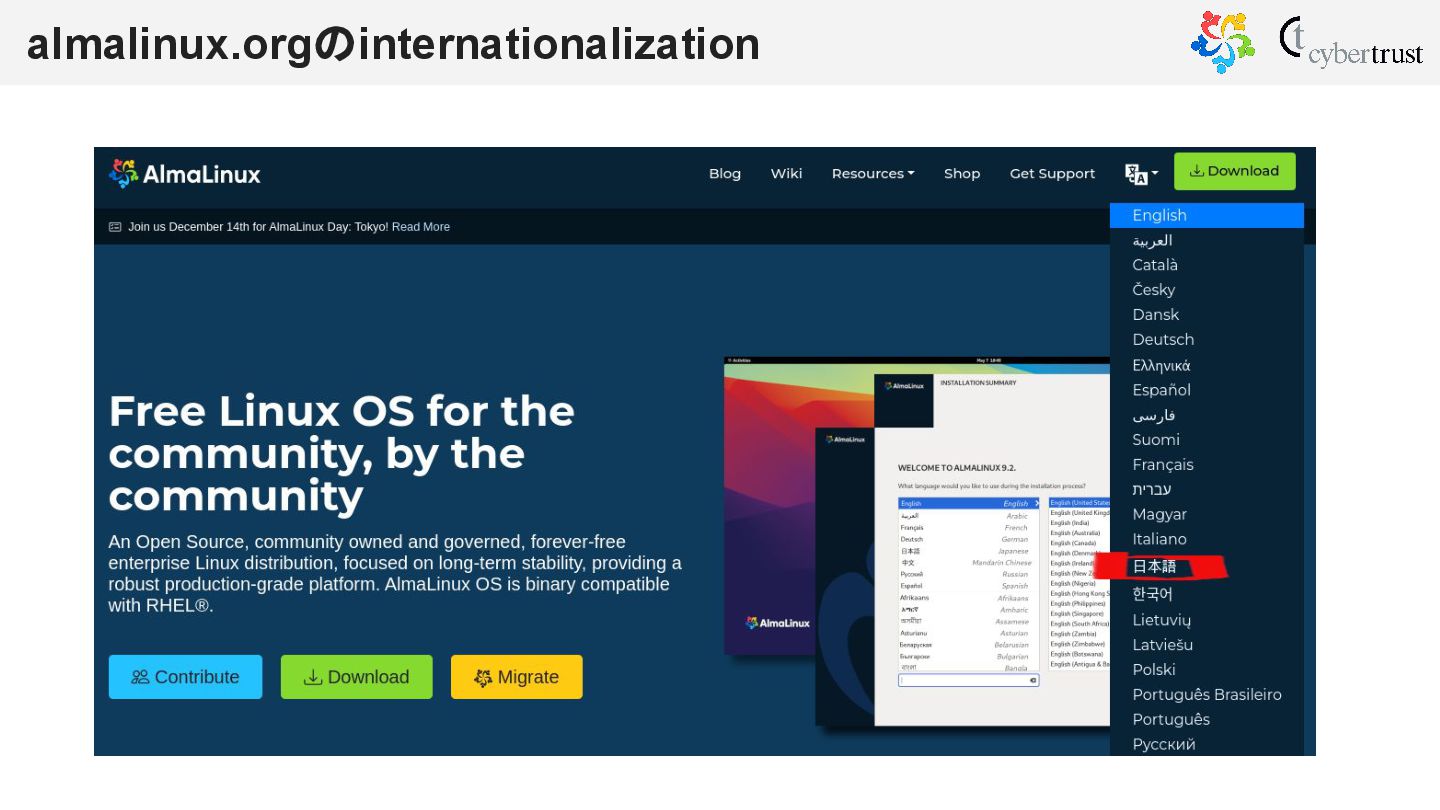This screenshot has width=1440, height=810.
Task: Click the news icon beside announcement
Action: coord(115,227)
